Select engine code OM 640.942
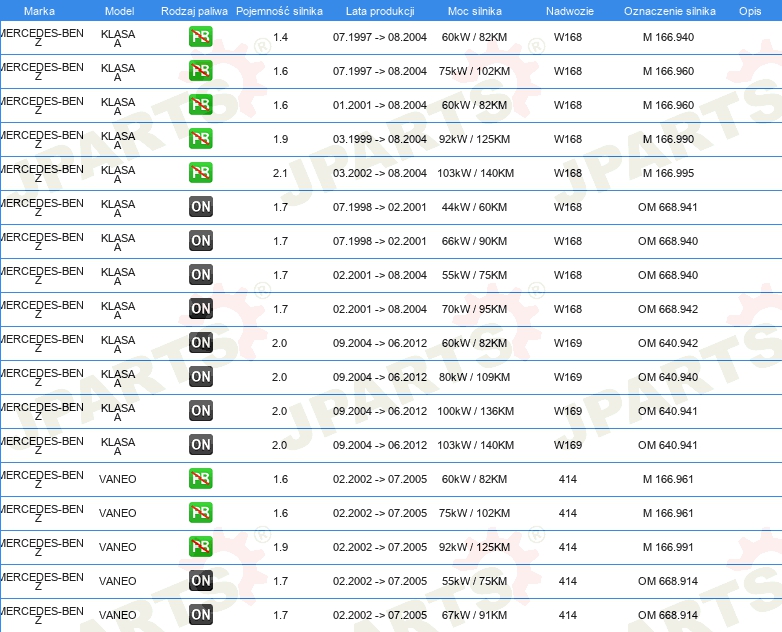Screen dimensions: 782x632 668,343
